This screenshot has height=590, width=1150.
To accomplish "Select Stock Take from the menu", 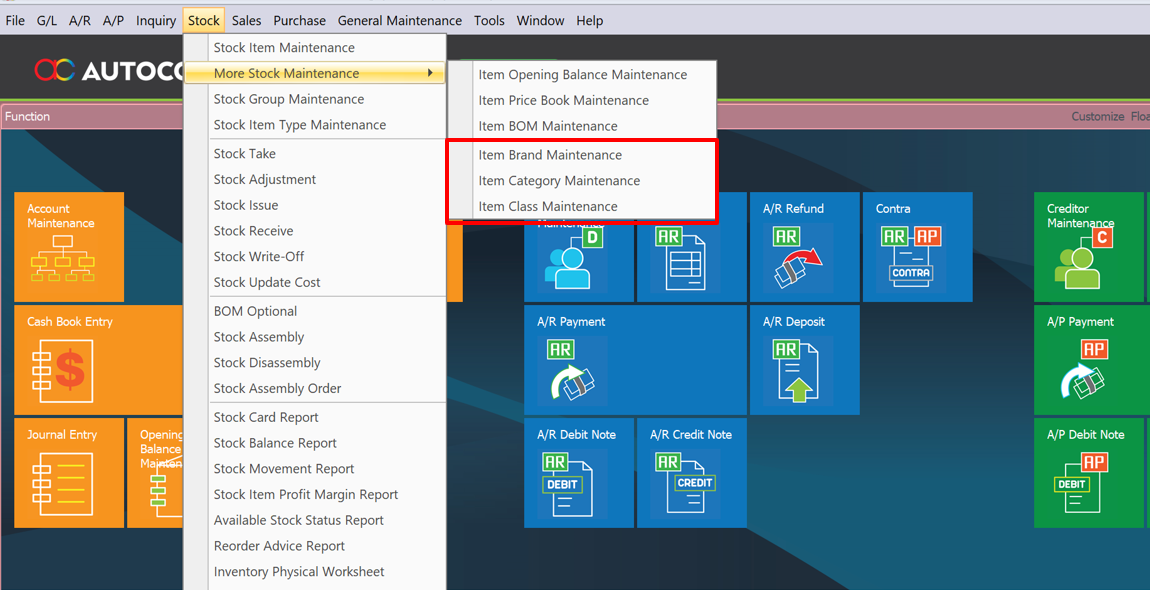I will (x=315, y=153).
